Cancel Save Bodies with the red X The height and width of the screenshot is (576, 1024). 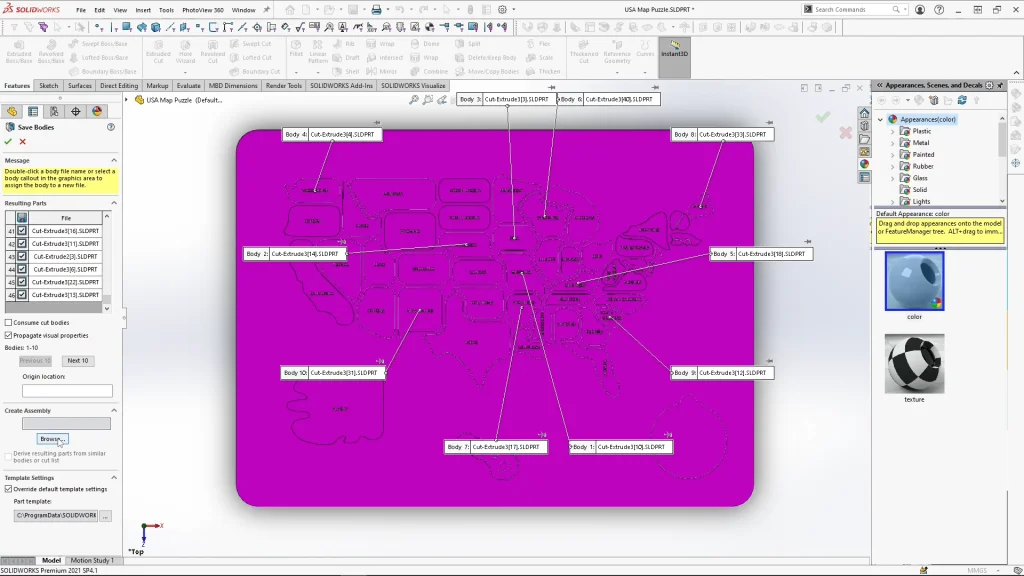coord(23,142)
